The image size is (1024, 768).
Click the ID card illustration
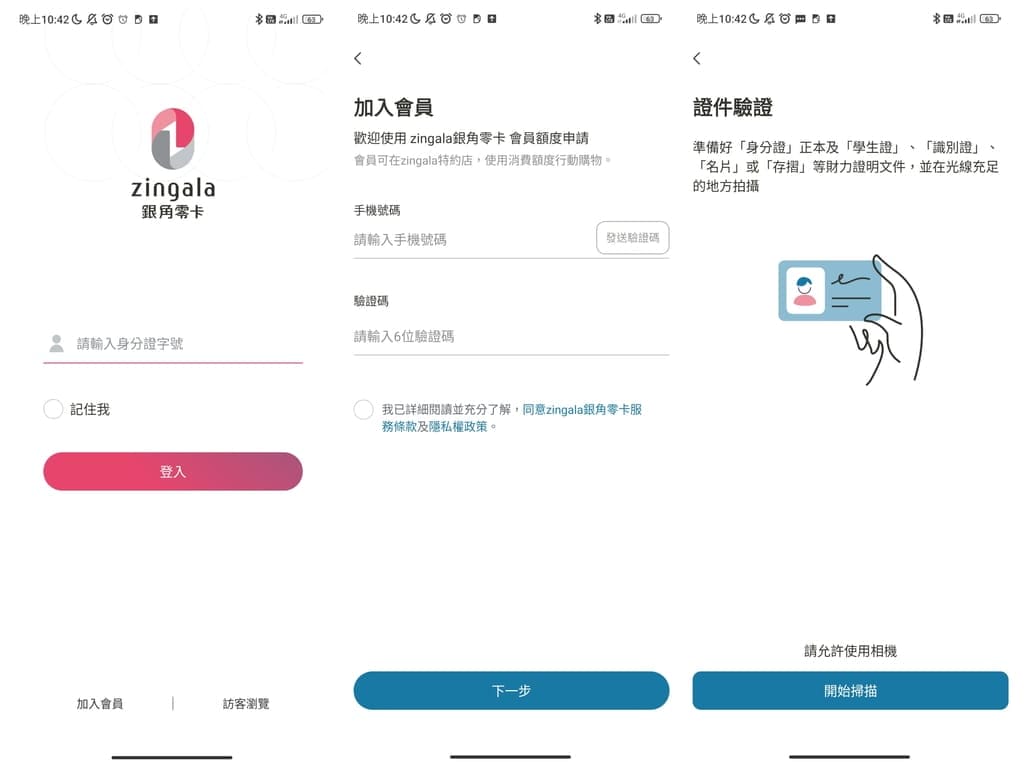(x=850, y=320)
